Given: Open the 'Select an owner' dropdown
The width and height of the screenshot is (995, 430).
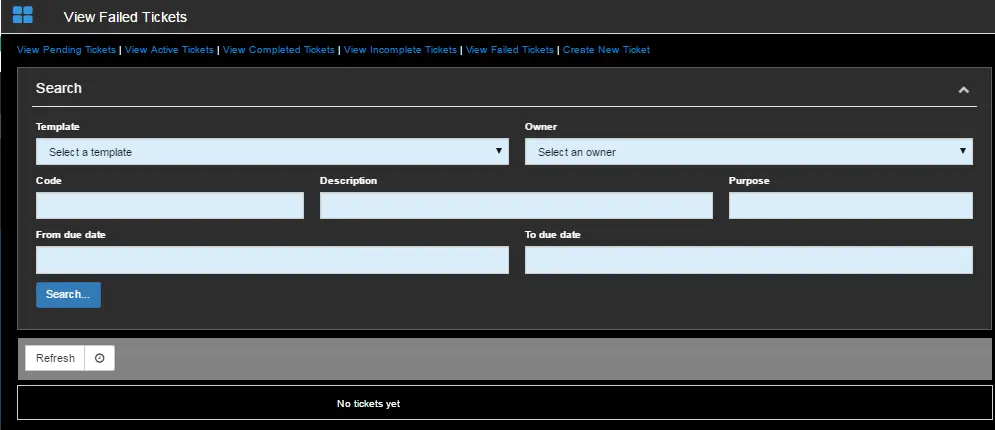Looking at the screenshot, I should [x=748, y=152].
